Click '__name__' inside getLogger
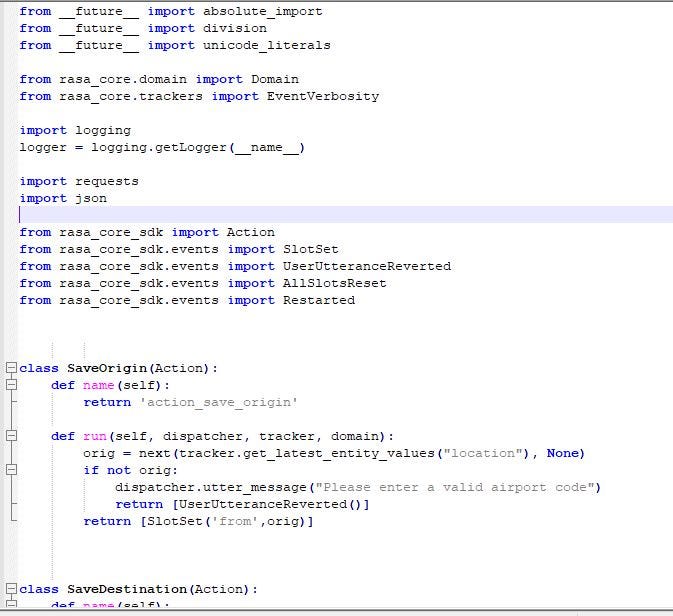Image resolution: width=673 pixels, height=616 pixels. pos(267,148)
